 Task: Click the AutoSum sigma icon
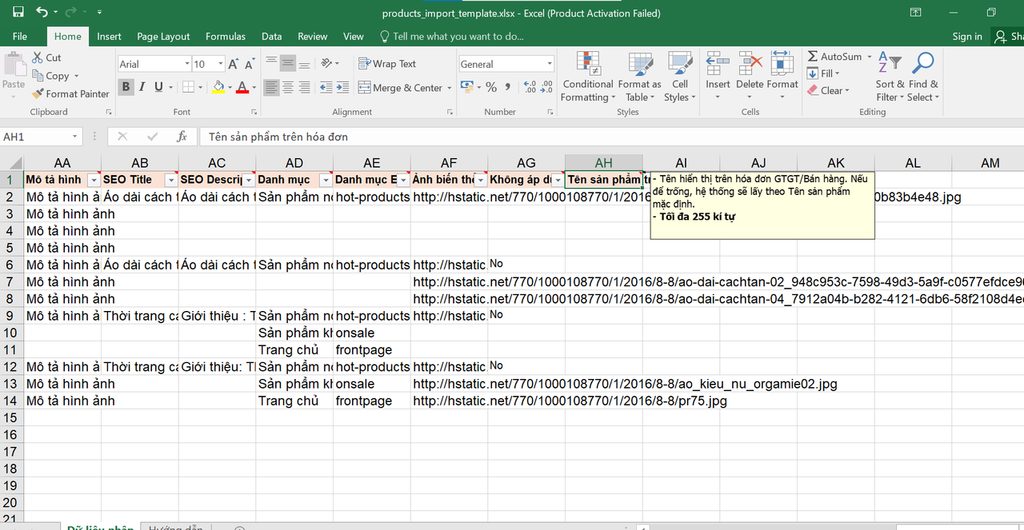click(813, 57)
